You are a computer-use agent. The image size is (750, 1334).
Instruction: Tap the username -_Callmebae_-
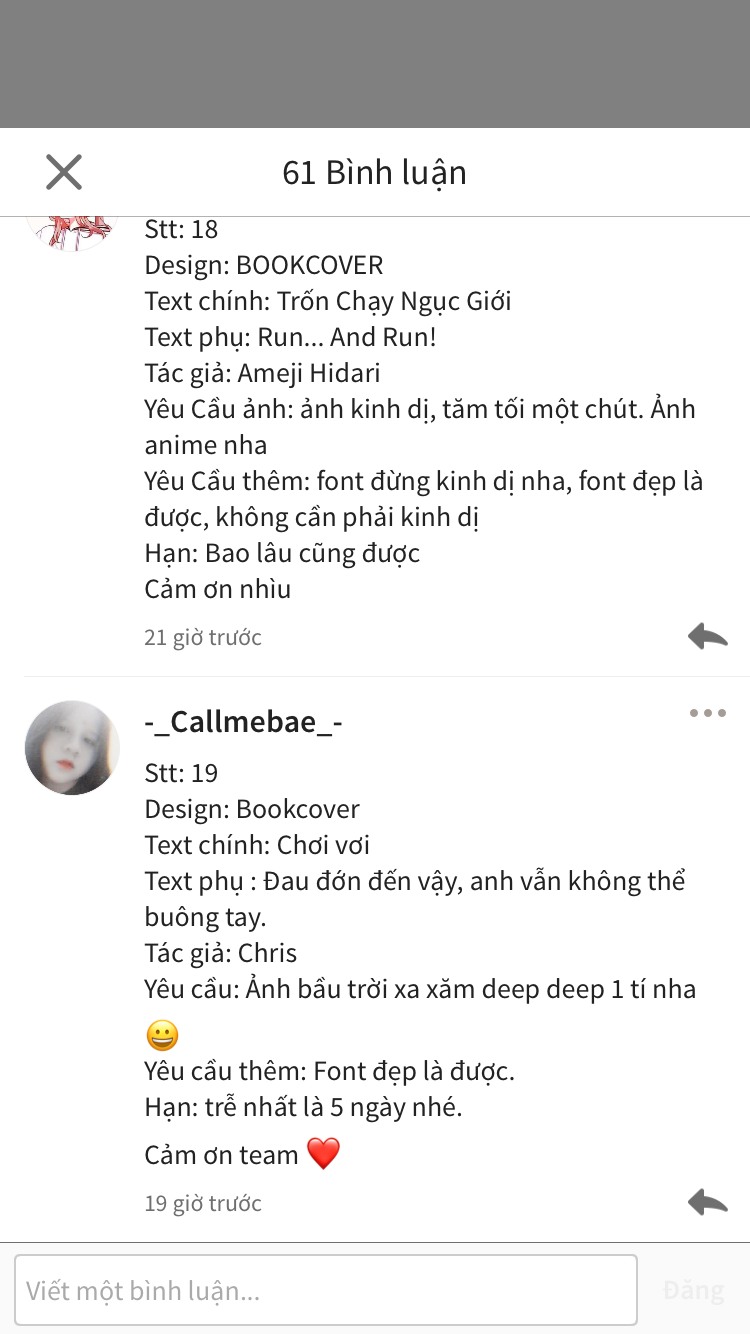(x=244, y=722)
